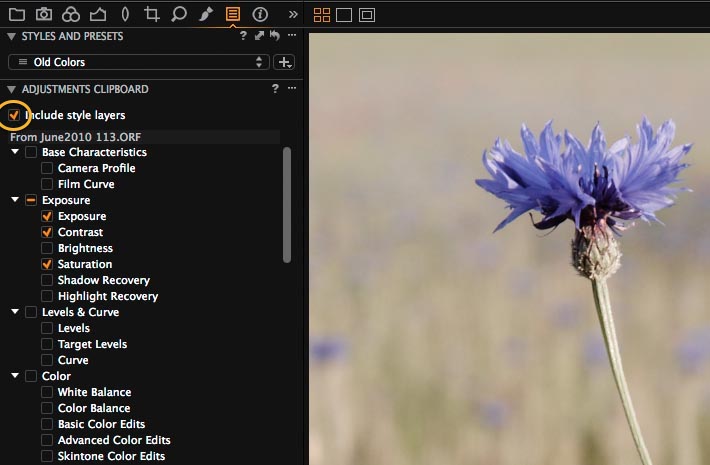710x465 pixels.
Task: Enable the Color Balance checkbox
Action: (47, 408)
